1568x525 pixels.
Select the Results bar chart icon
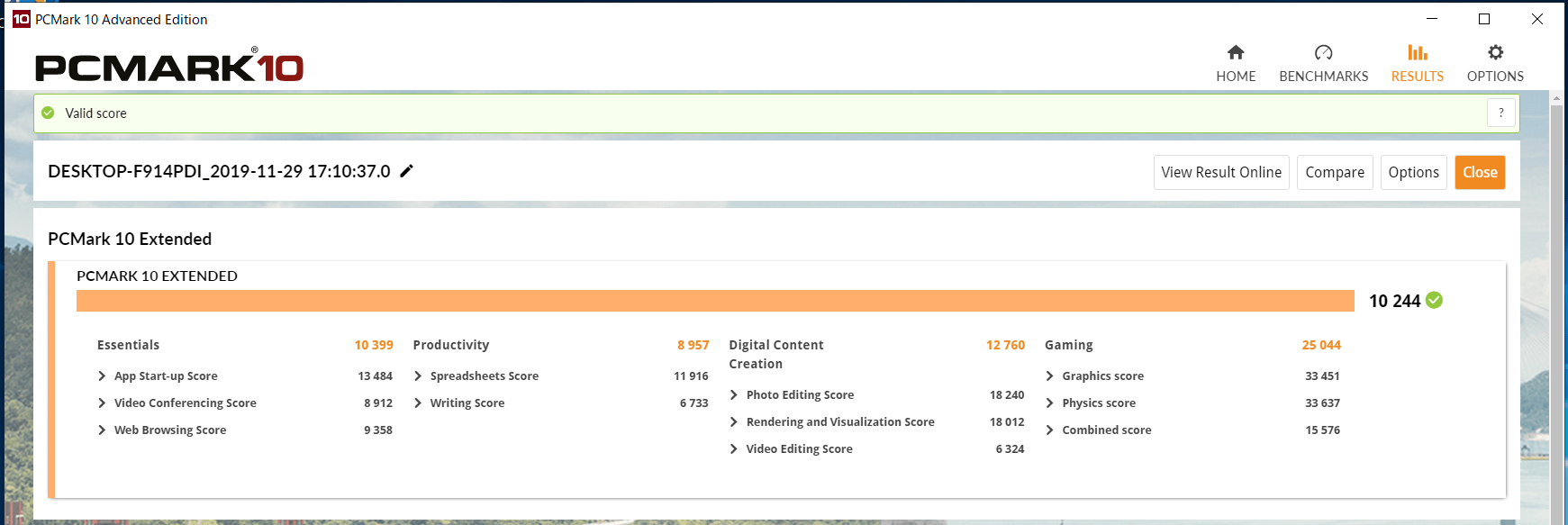tap(1418, 52)
